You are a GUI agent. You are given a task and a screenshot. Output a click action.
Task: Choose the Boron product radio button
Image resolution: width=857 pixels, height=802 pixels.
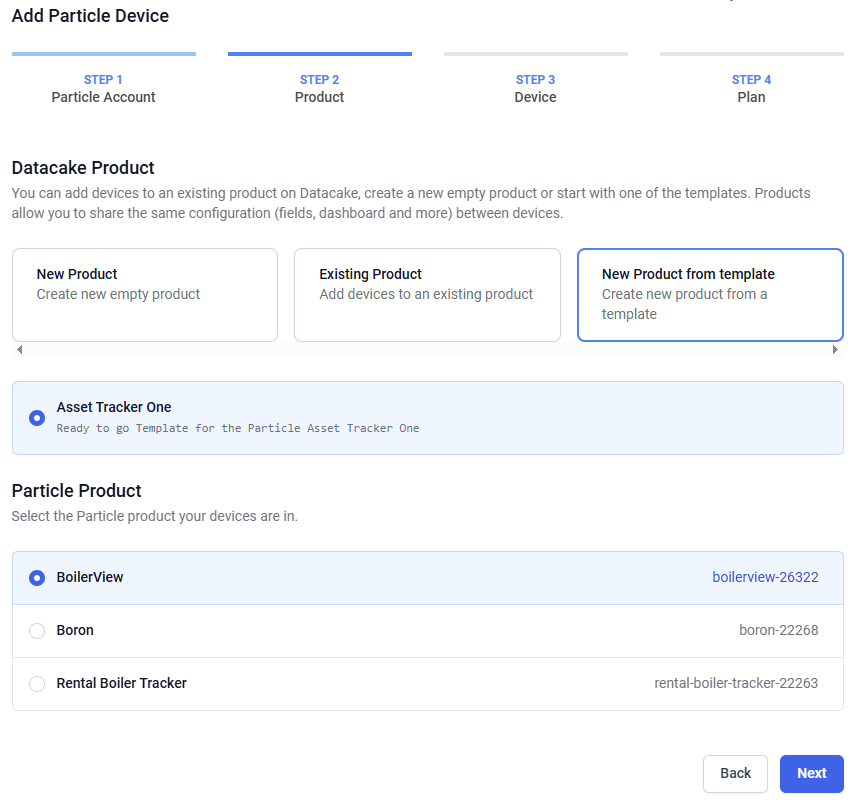pyautogui.click(x=37, y=631)
